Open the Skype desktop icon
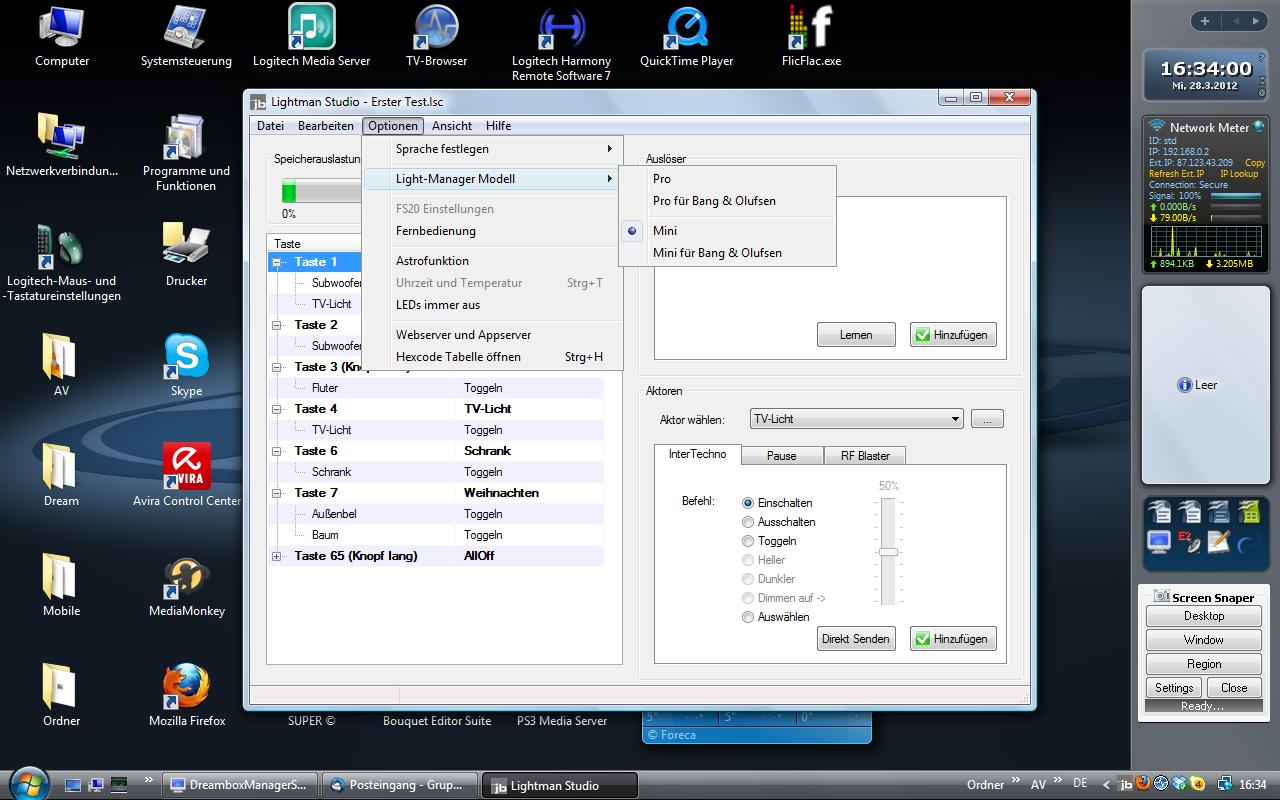This screenshot has height=800, width=1280. [186, 358]
